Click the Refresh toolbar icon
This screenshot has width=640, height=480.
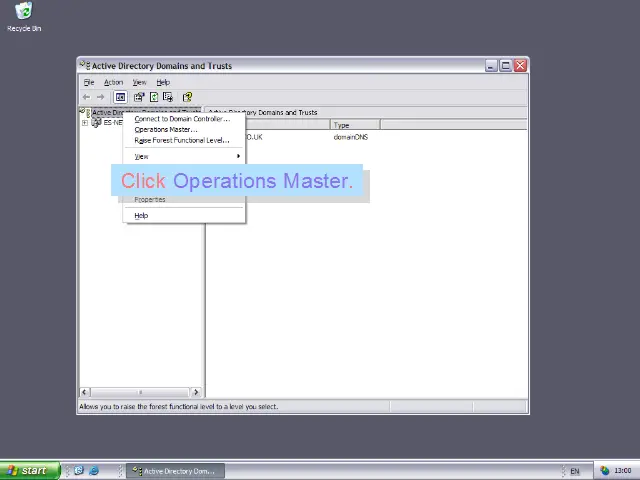pyautogui.click(x=154, y=97)
